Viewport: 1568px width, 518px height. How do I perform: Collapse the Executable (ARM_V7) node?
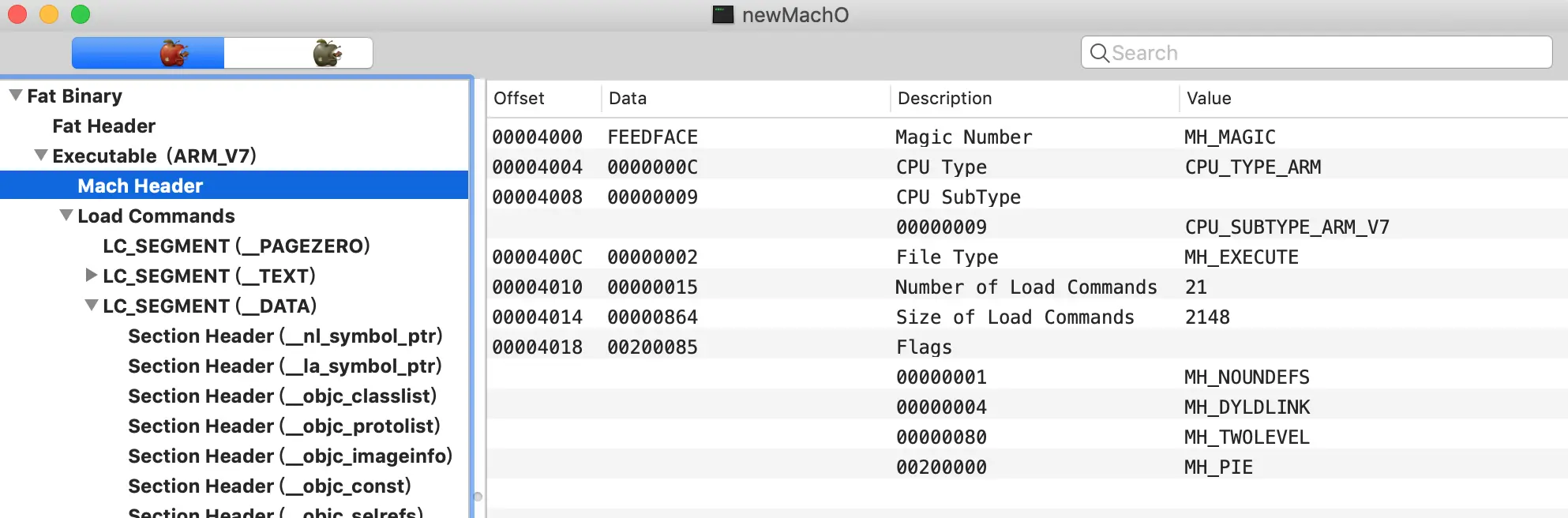click(40, 156)
